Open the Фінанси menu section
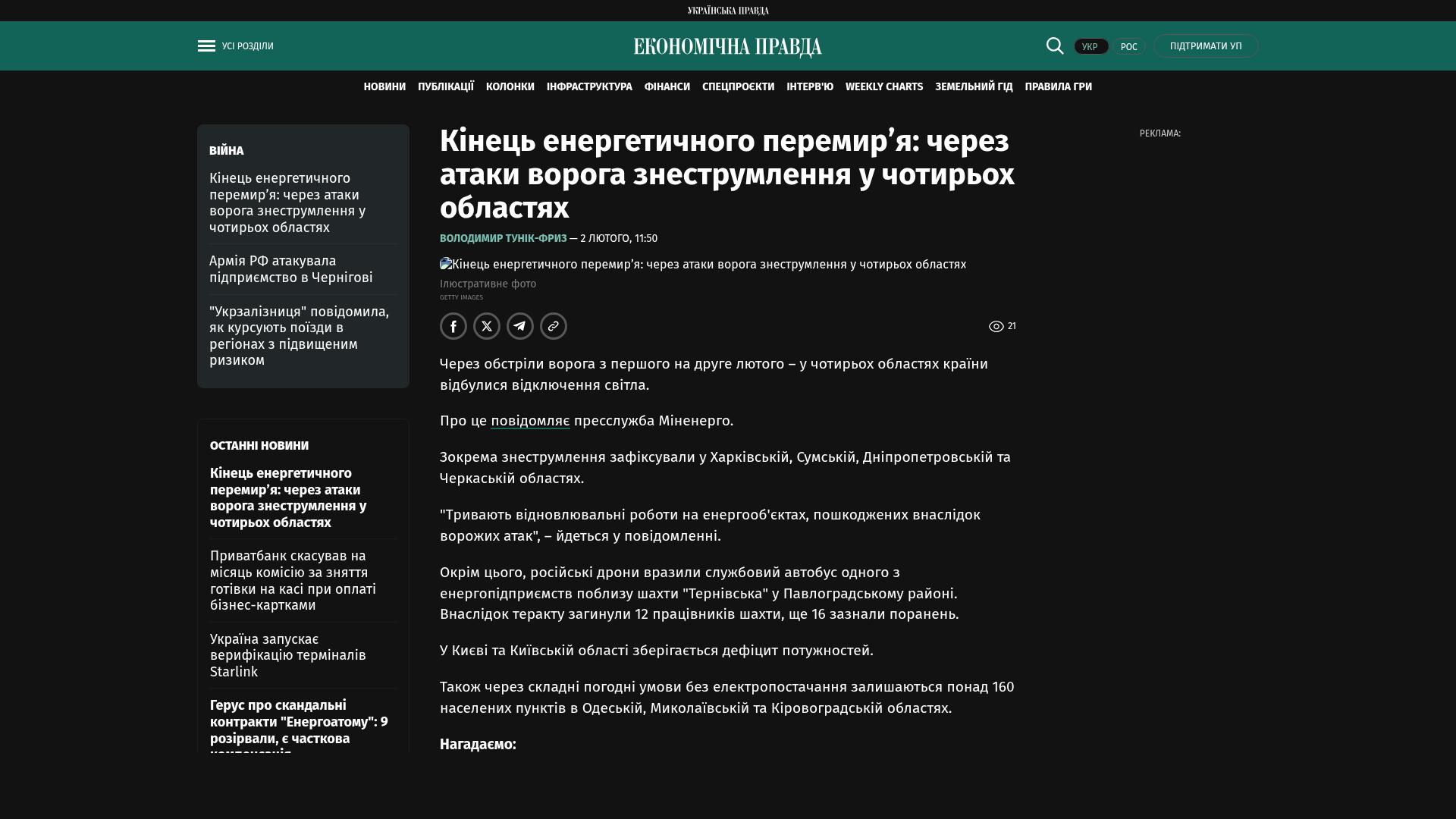Image resolution: width=1456 pixels, height=819 pixels. coord(667,87)
